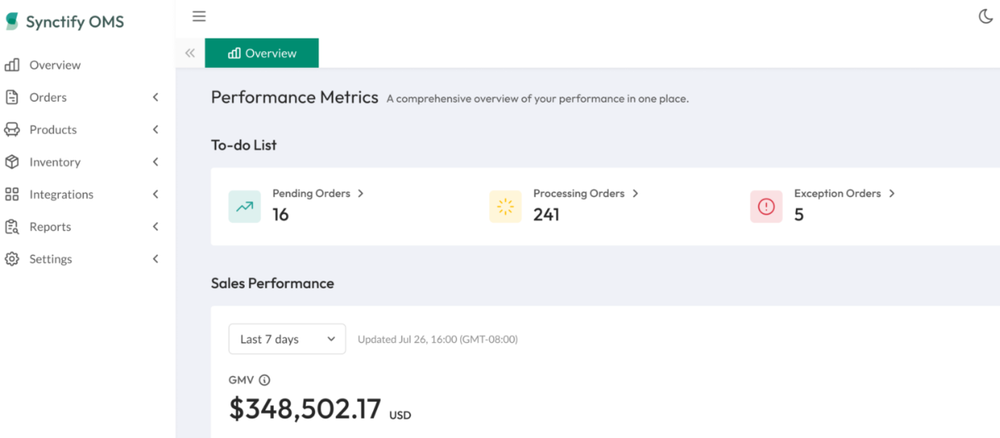This screenshot has width=1000, height=438.
Task: Toggle the hamburger menu icon
Action: pyautogui.click(x=199, y=16)
